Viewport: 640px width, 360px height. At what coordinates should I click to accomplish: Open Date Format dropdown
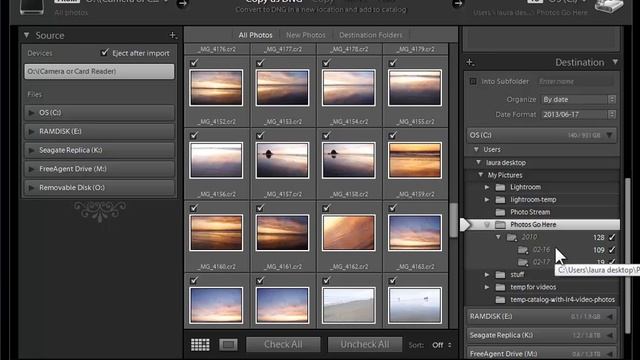578,115
